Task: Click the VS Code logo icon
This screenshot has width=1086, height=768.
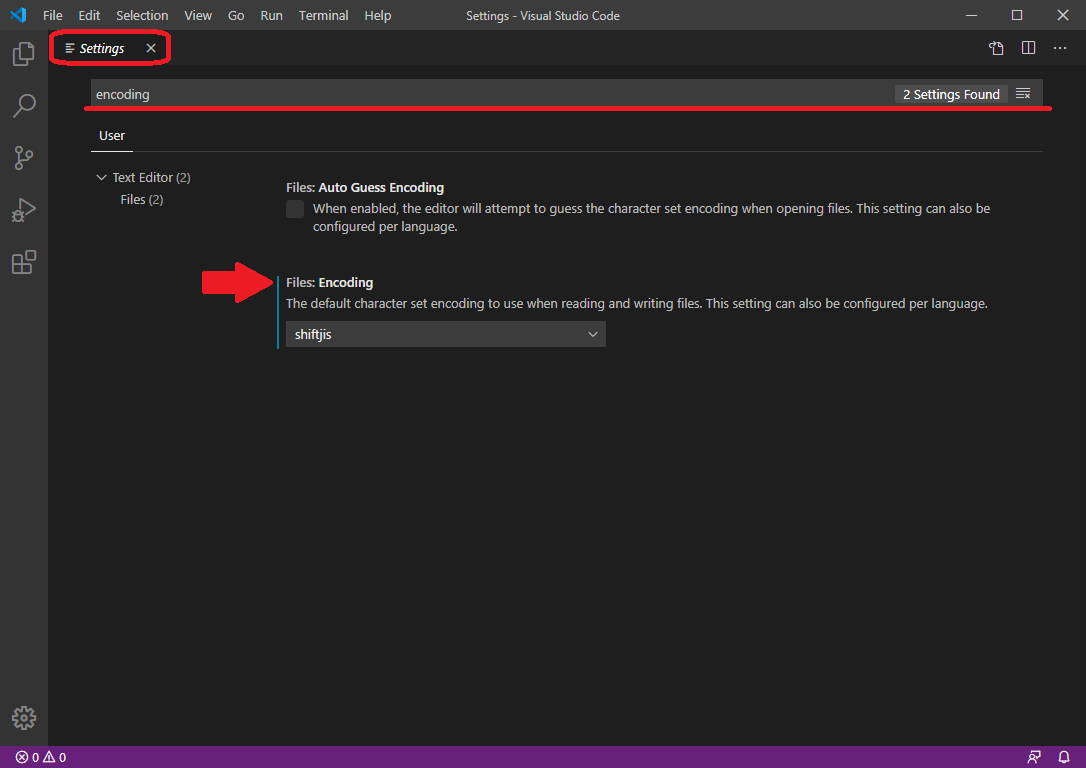Action: [x=19, y=15]
